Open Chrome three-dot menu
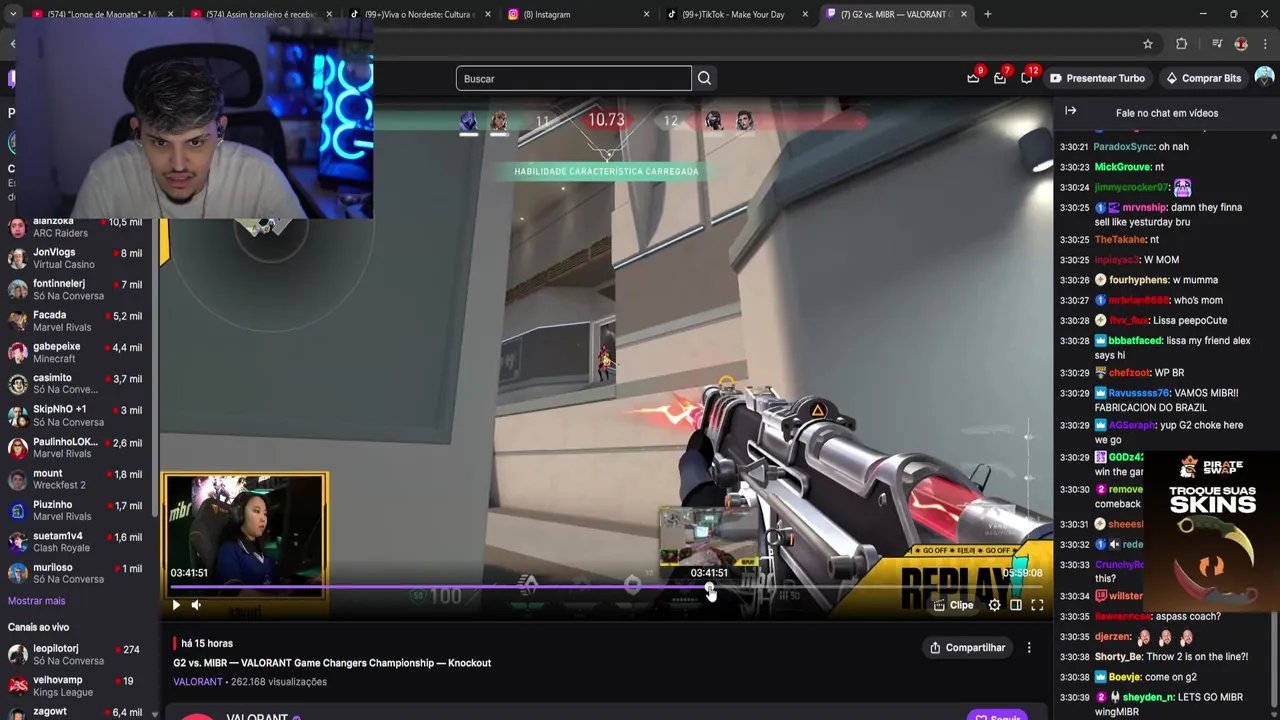 pyautogui.click(x=1265, y=44)
